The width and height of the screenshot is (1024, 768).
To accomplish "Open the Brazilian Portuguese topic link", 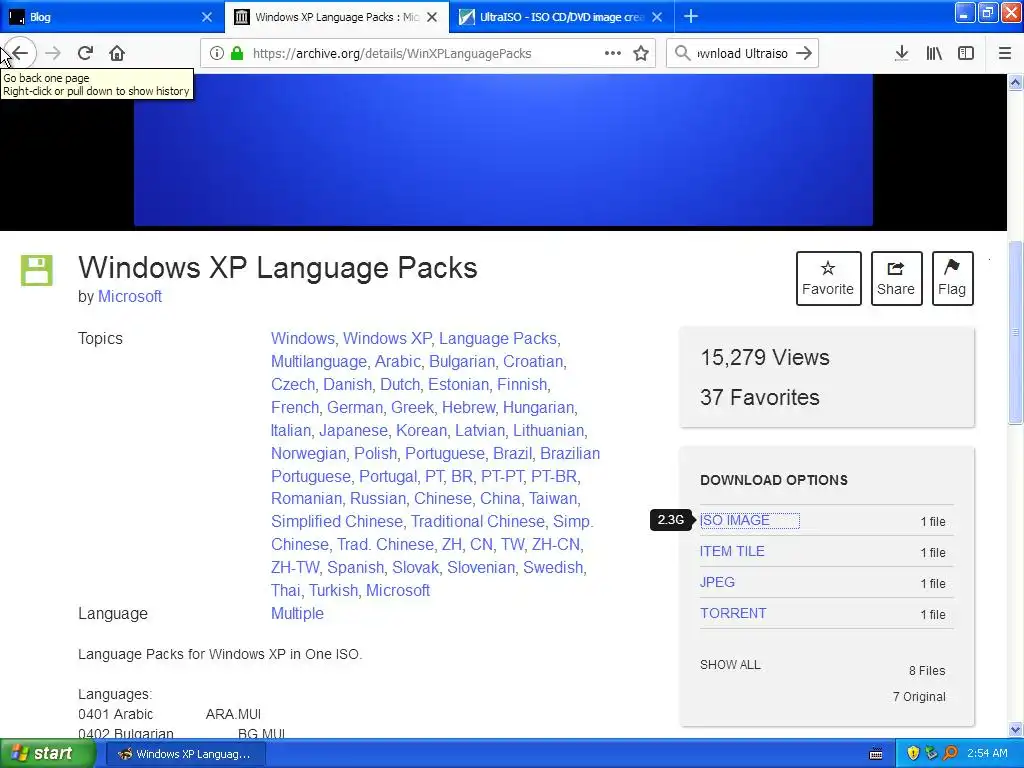I will click(x=436, y=465).
